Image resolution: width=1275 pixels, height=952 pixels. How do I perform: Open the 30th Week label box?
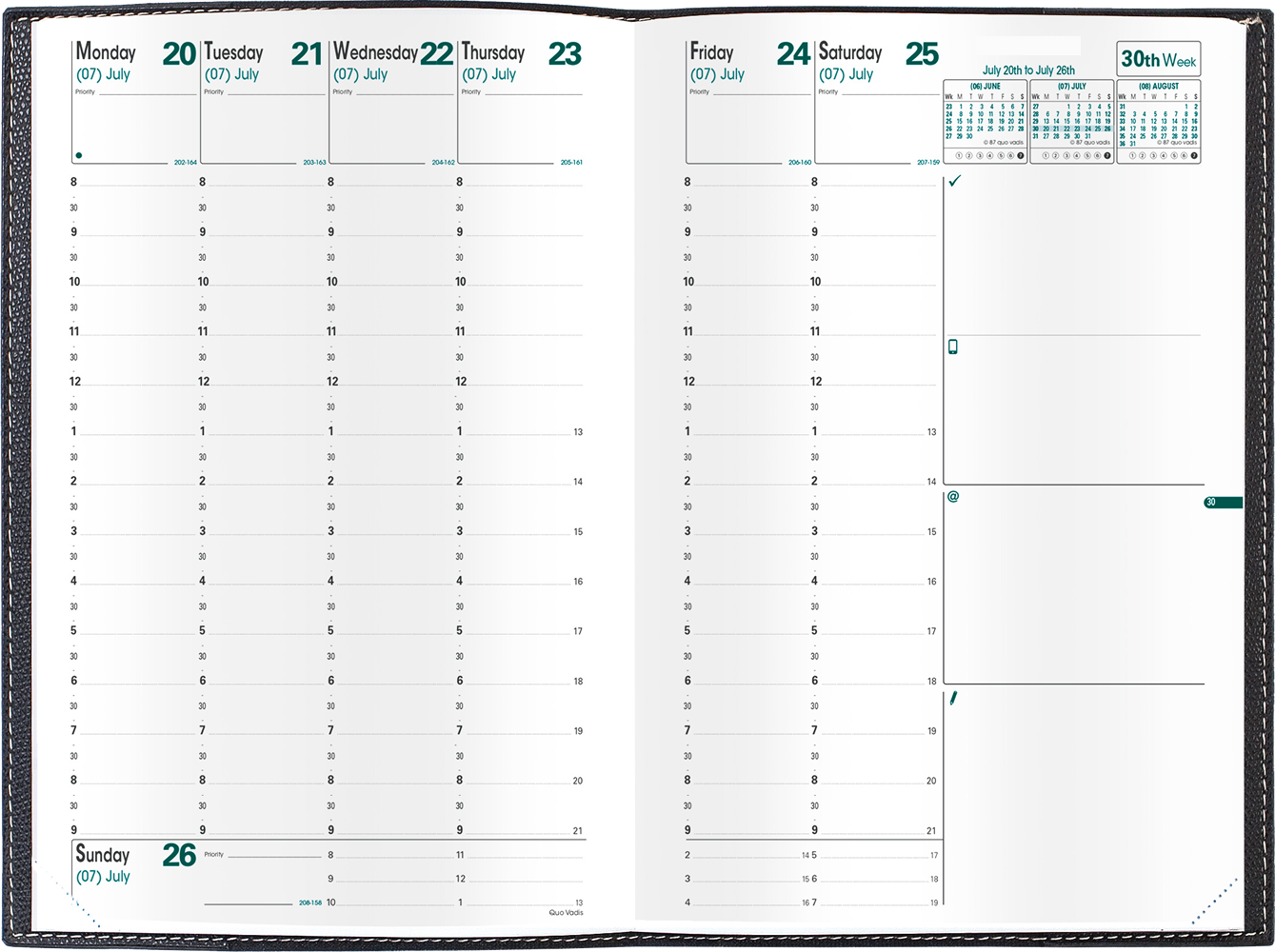pos(1158,59)
